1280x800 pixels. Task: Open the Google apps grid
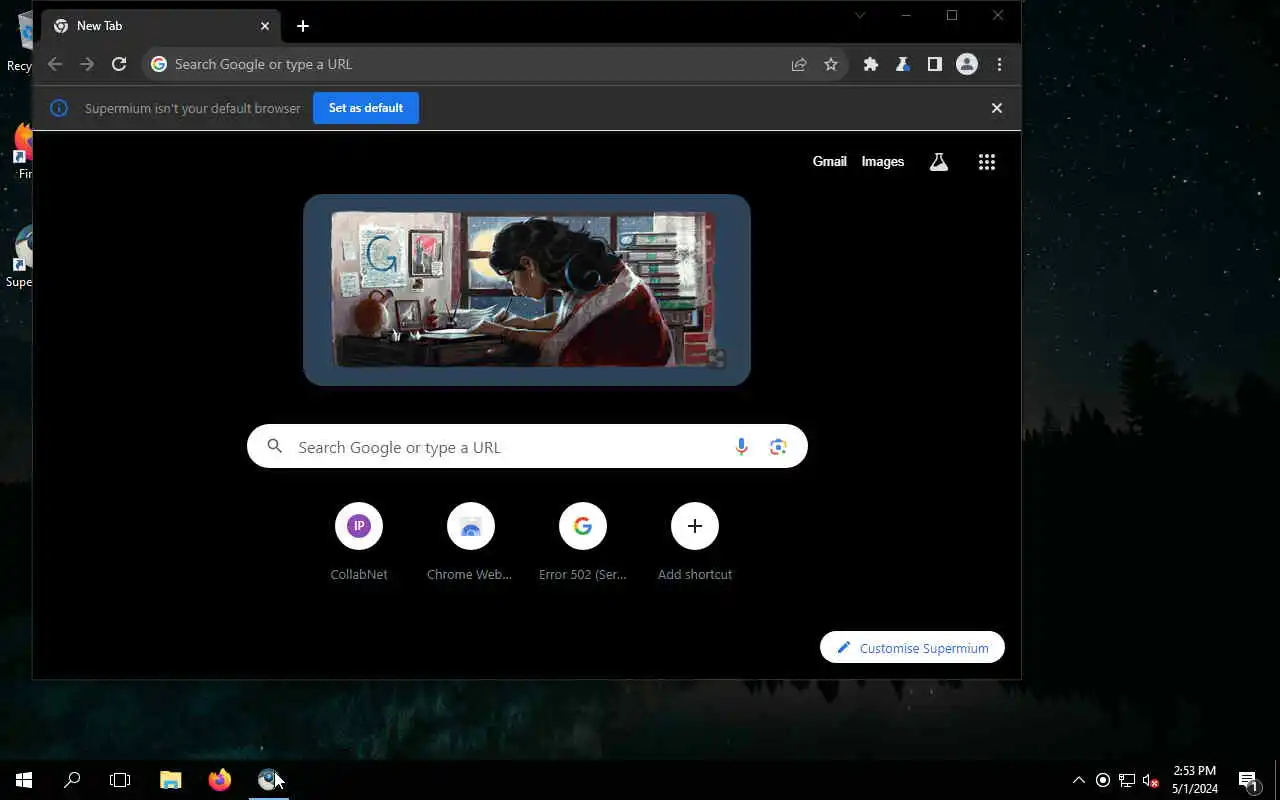click(987, 162)
